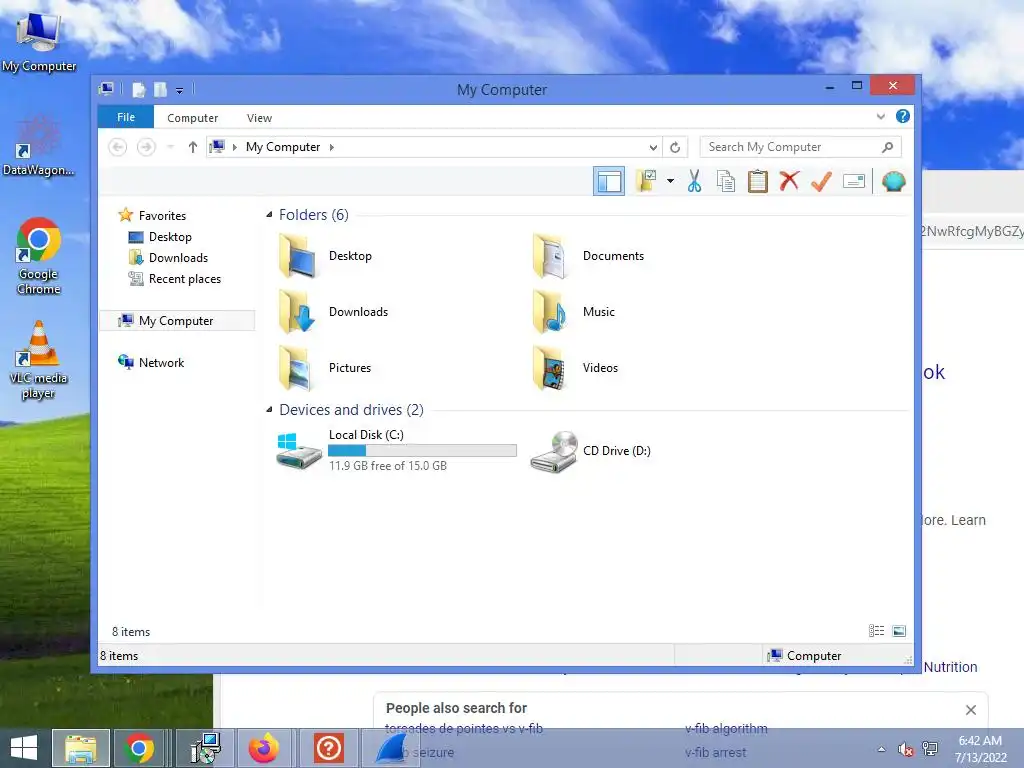Click the orange checkmark icon
Viewport: 1024px width, 768px height.
tap(821, 181)
